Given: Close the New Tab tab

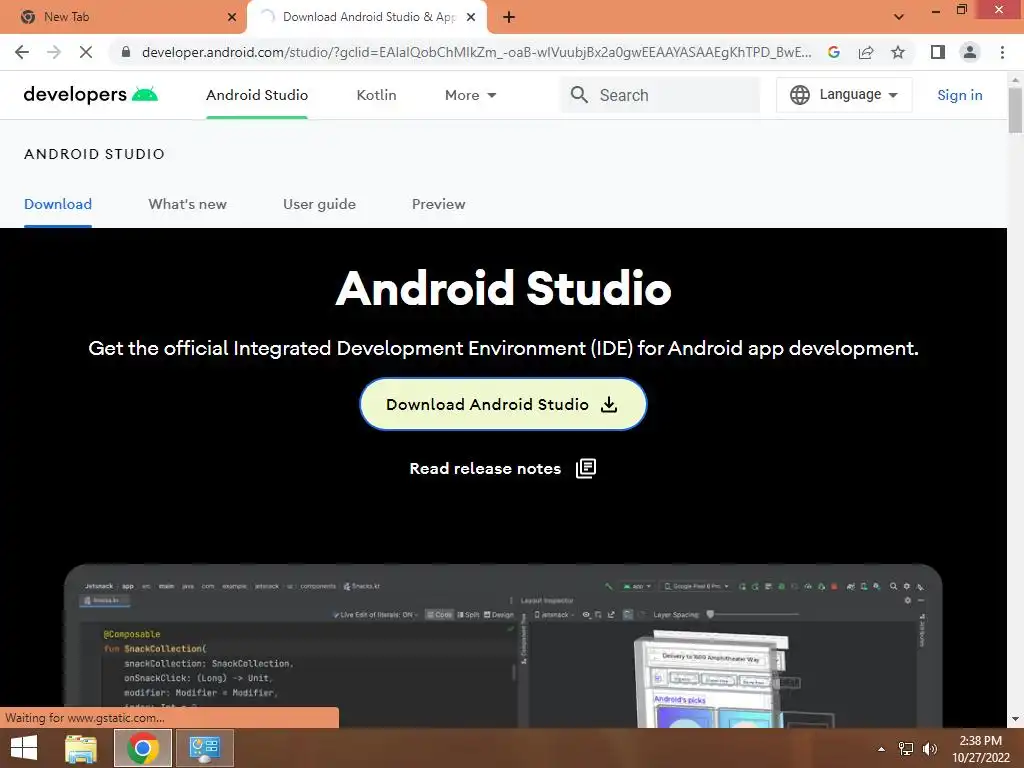Looking at the screenshot, I should coord(232,17).
